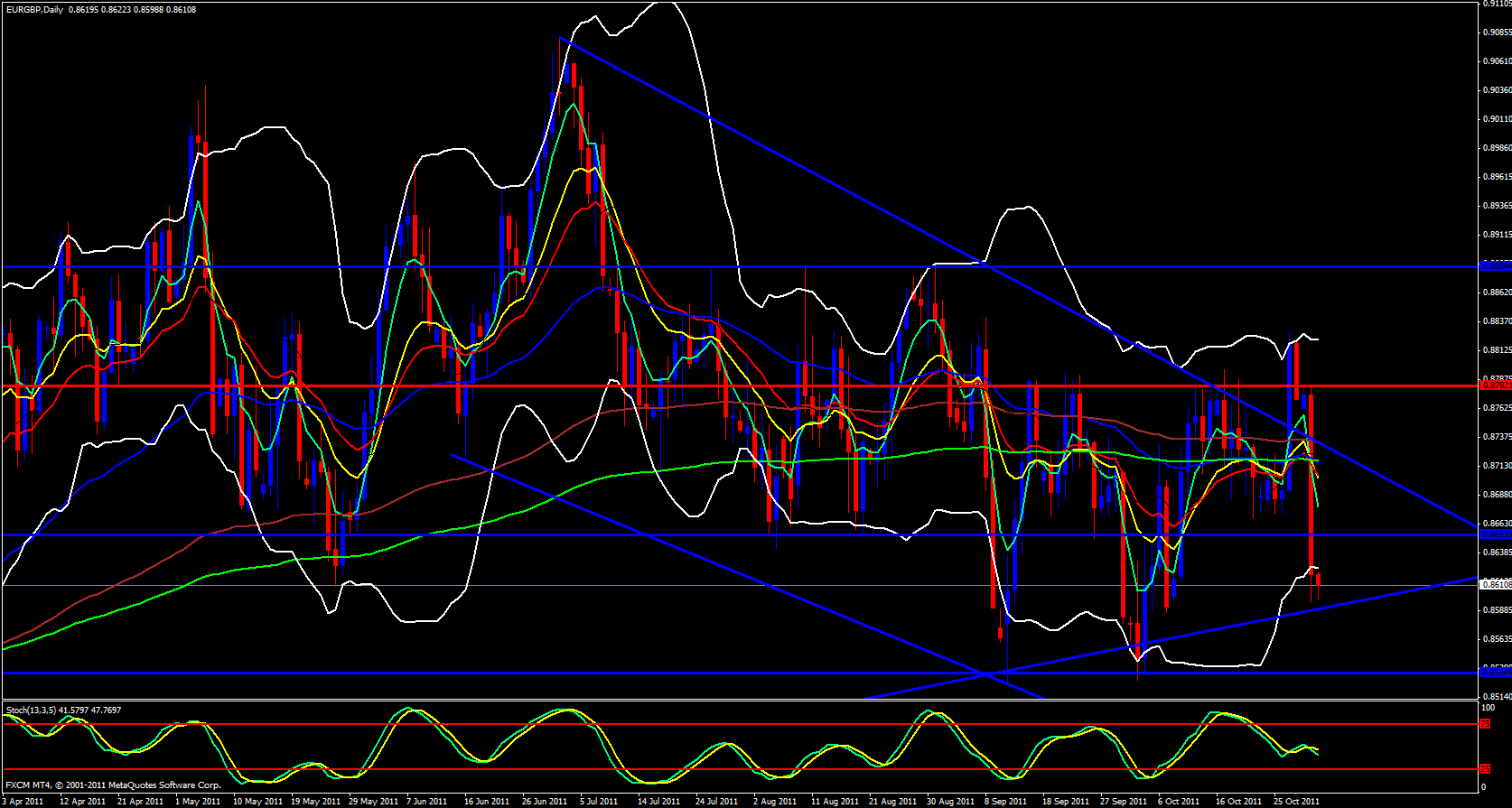
Task: Click the 8 Sep 2011 date label
Action: click(1005, 801)
